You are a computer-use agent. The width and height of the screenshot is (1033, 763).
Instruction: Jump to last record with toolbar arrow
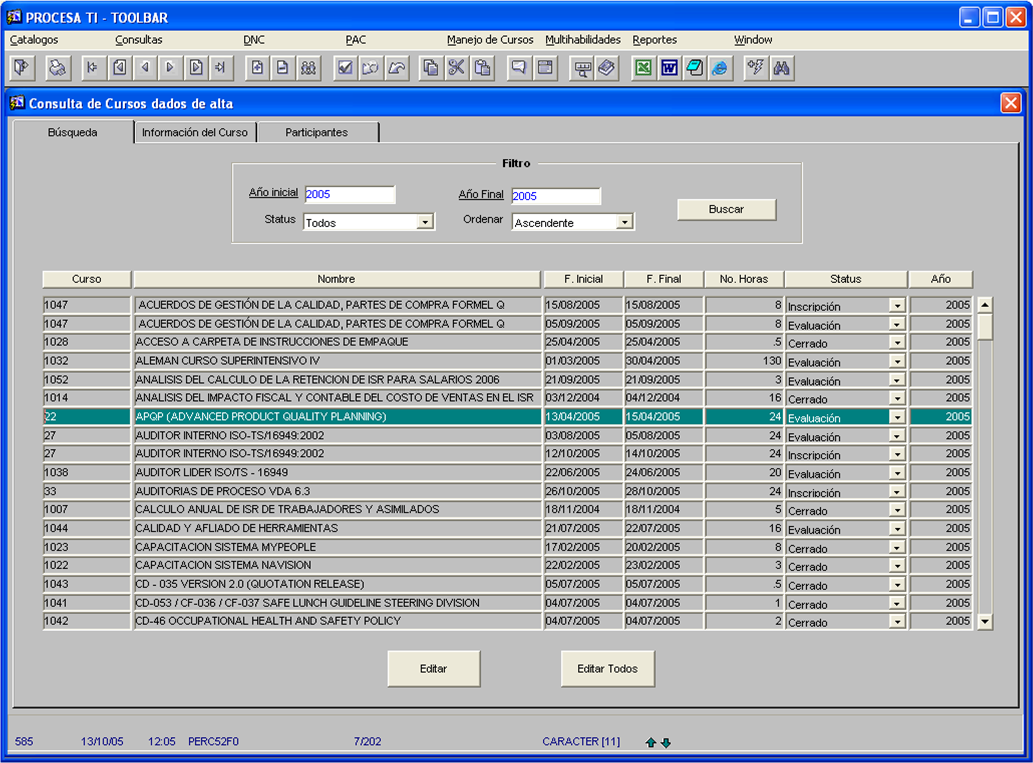tap(221, 68)
